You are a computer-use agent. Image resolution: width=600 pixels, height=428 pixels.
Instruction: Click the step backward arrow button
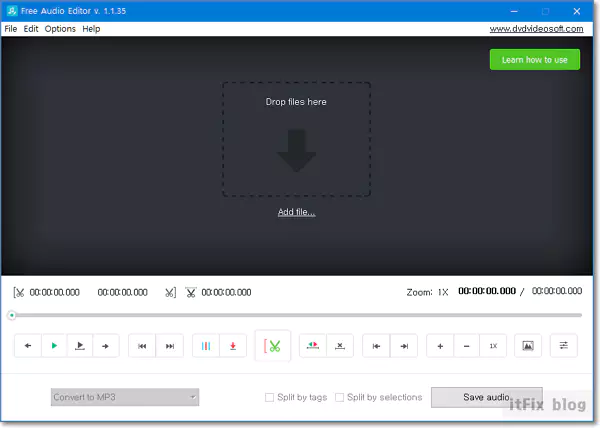click(28, 346)
